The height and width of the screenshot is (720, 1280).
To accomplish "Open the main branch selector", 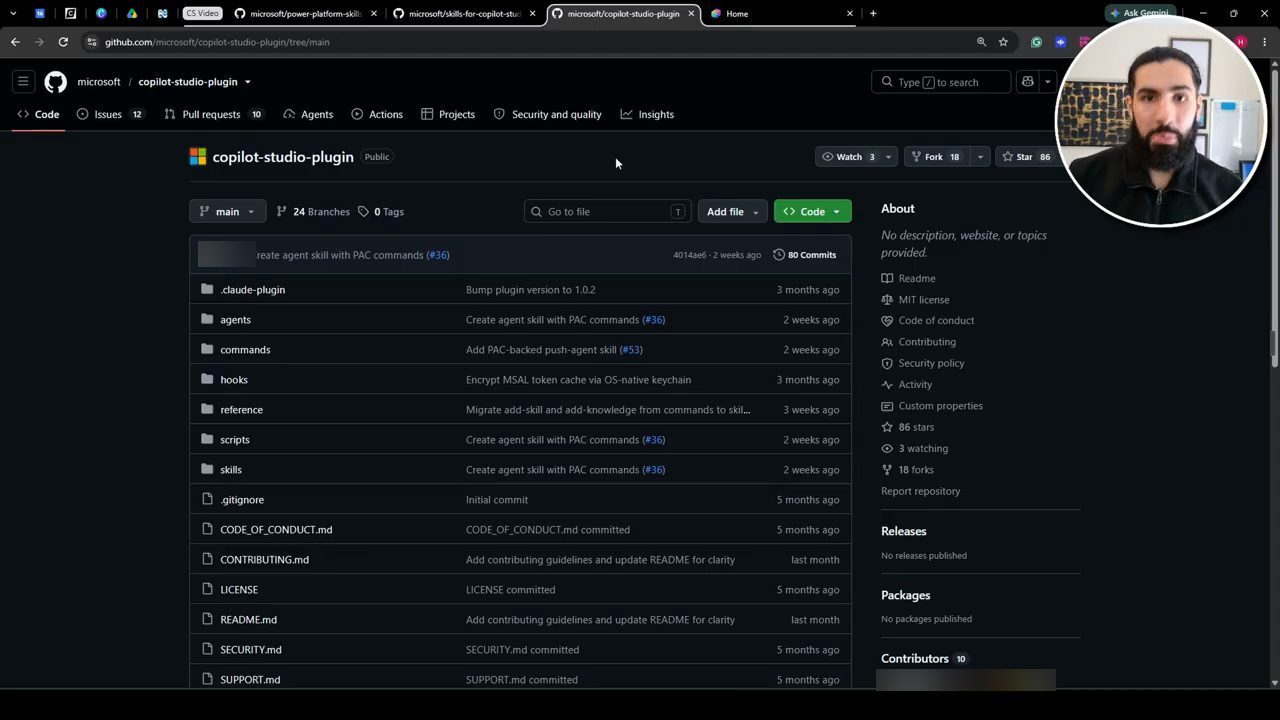I will [228, 212].
